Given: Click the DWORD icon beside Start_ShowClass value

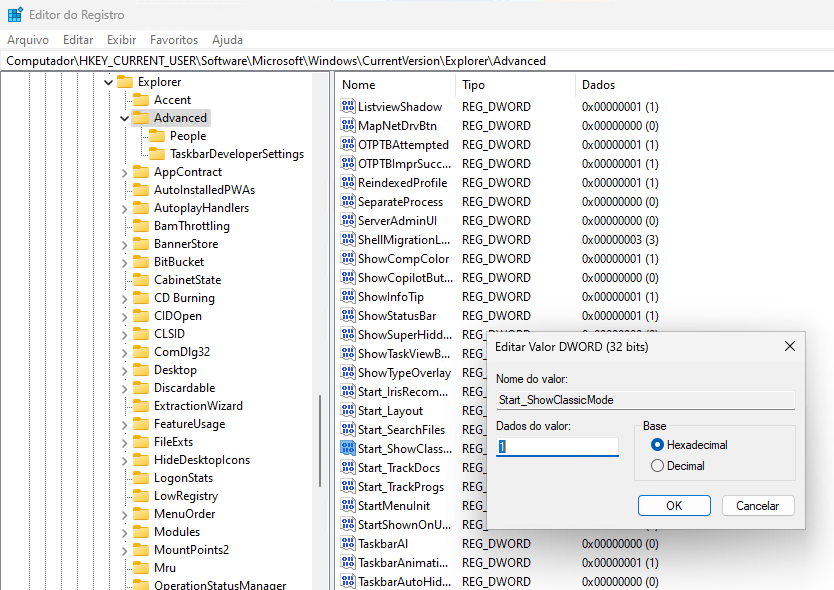Looking at the screenshot, I should (x=348, y=449).
